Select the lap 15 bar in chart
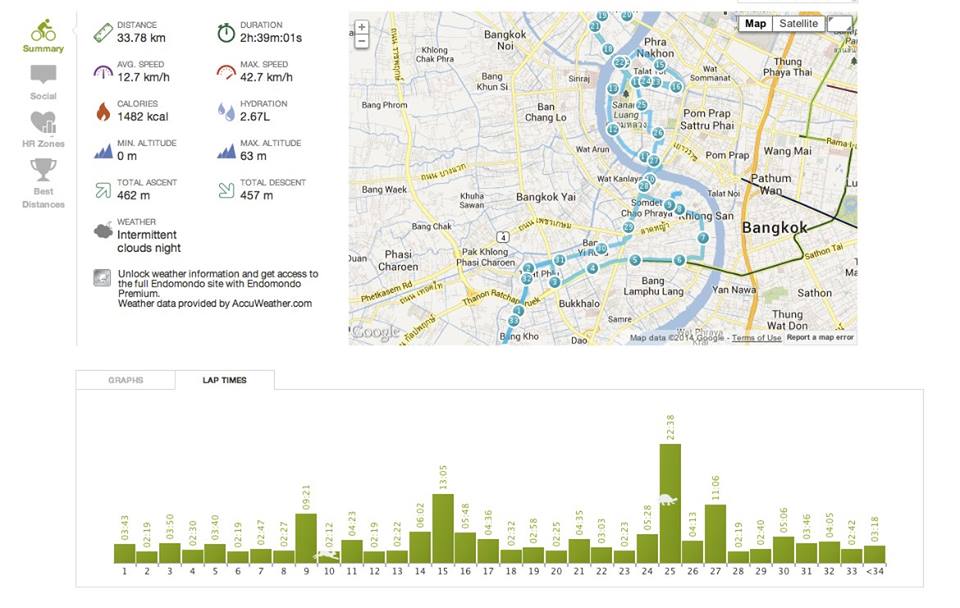 point(443,528)
